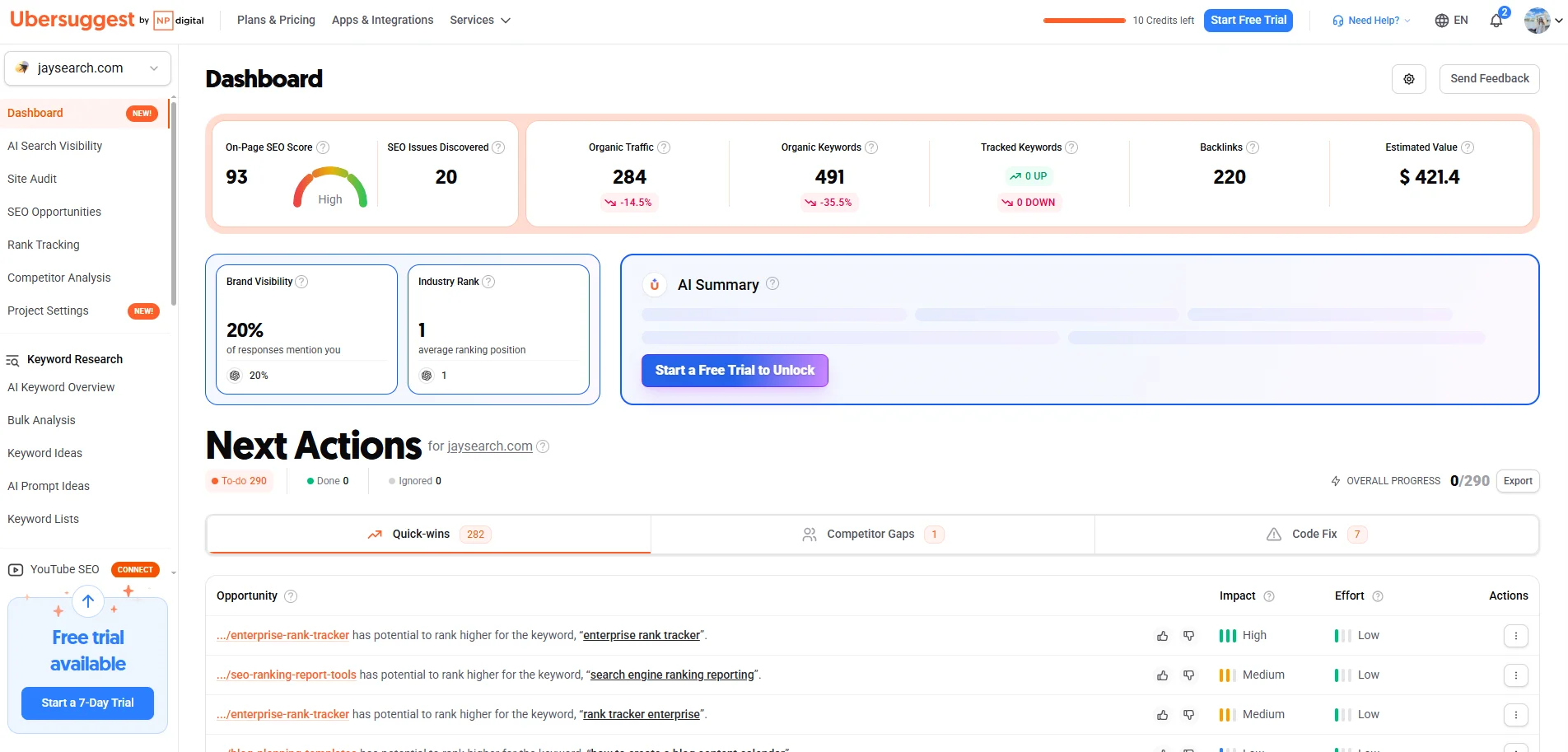Expand the Services menu
Screen dimensions: 1568x752
click(x=480, y=20)
